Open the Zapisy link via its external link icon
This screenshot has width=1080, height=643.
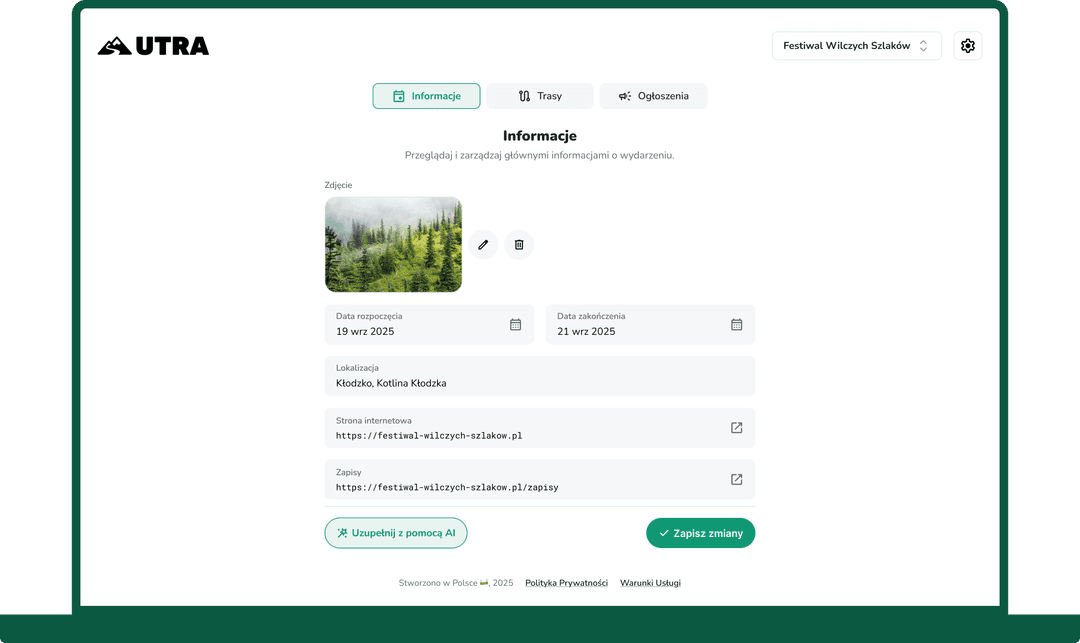(x=736, y=479)
